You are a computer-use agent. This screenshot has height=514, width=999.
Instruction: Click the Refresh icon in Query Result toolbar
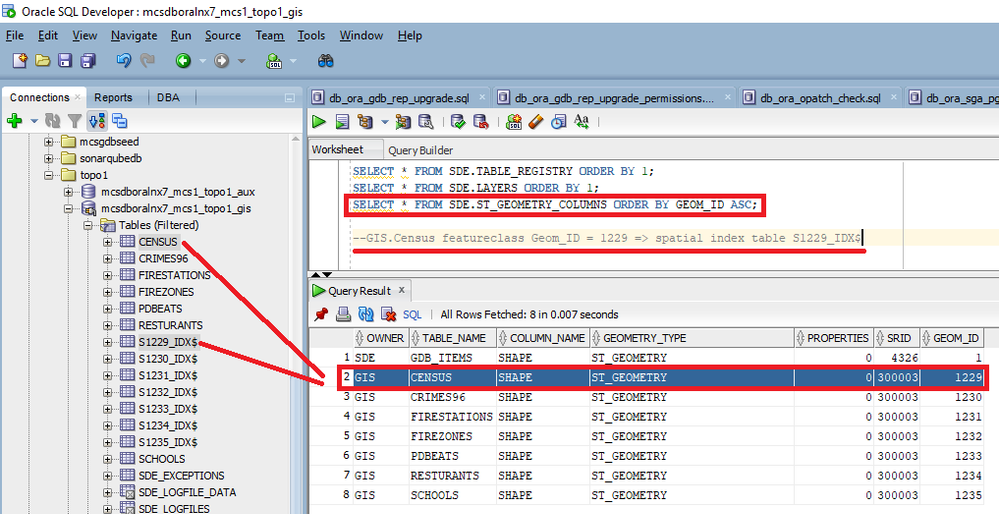(x=366, y=314)
